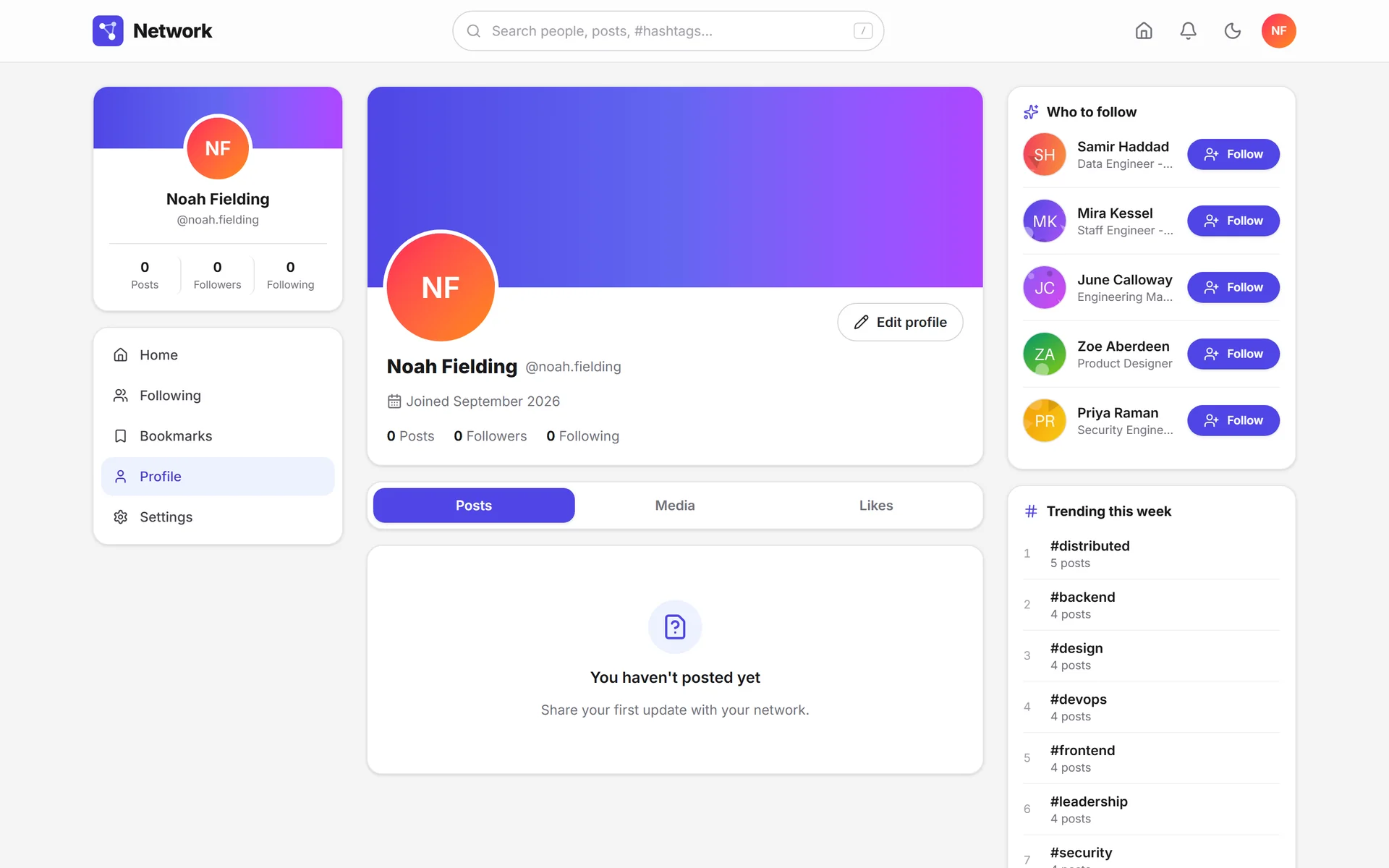The height and width of the screenshot is (868, 1389).
Task: Open trending hashtag #devops
Action: pyautogui.click(x=1078, y=699)
